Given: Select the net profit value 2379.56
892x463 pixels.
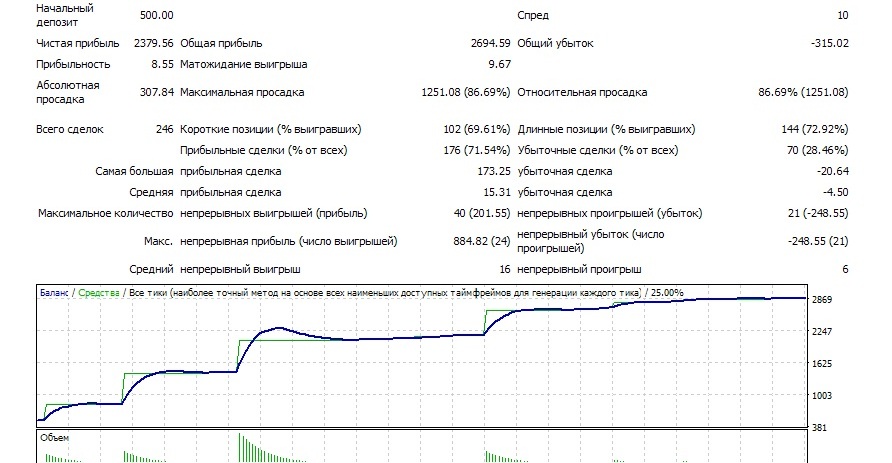Looking at the screenshot, I should pyautogui.click(x=154, y=43).
